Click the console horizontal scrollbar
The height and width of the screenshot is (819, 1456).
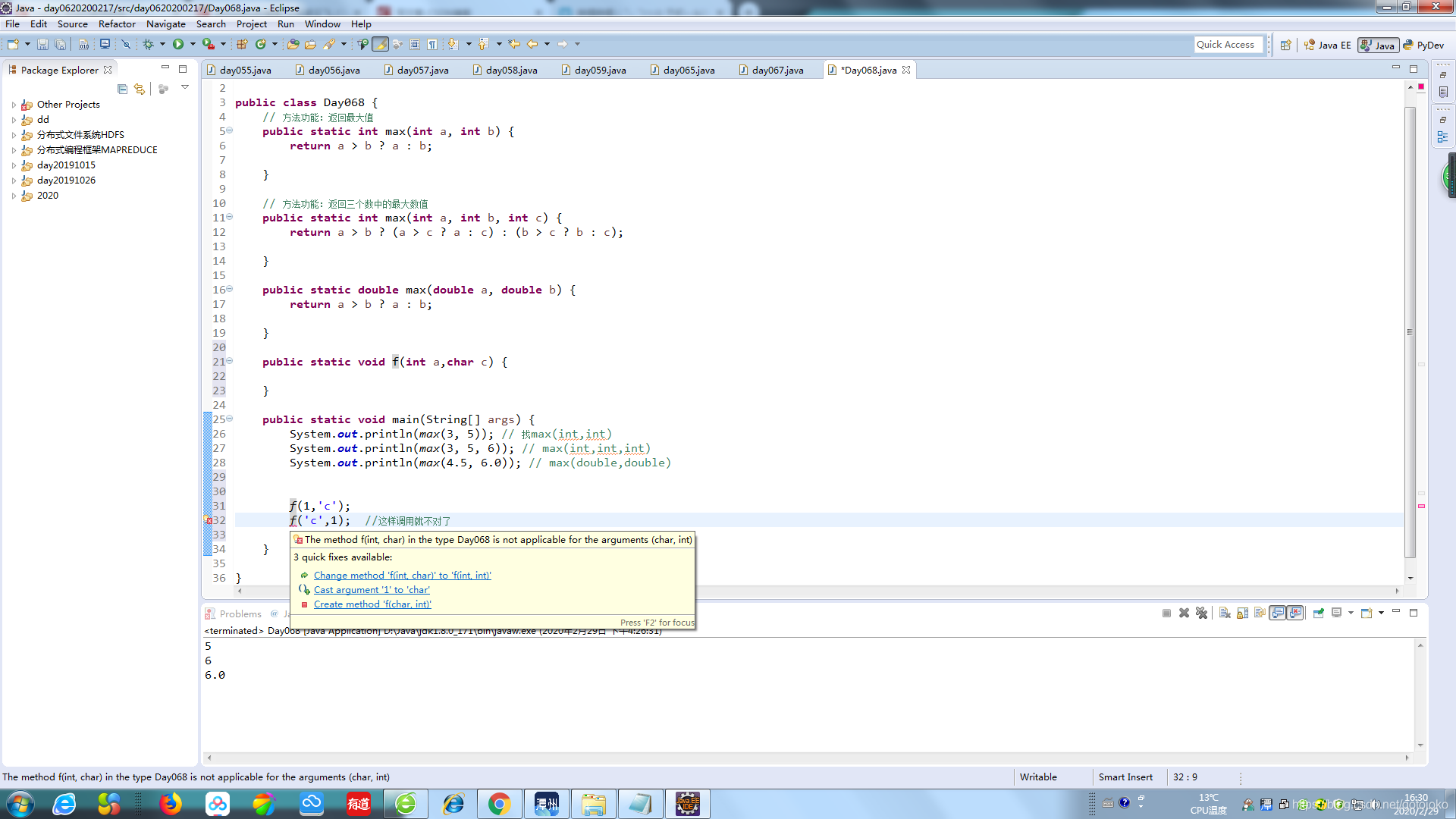click(x=808, y=758)
